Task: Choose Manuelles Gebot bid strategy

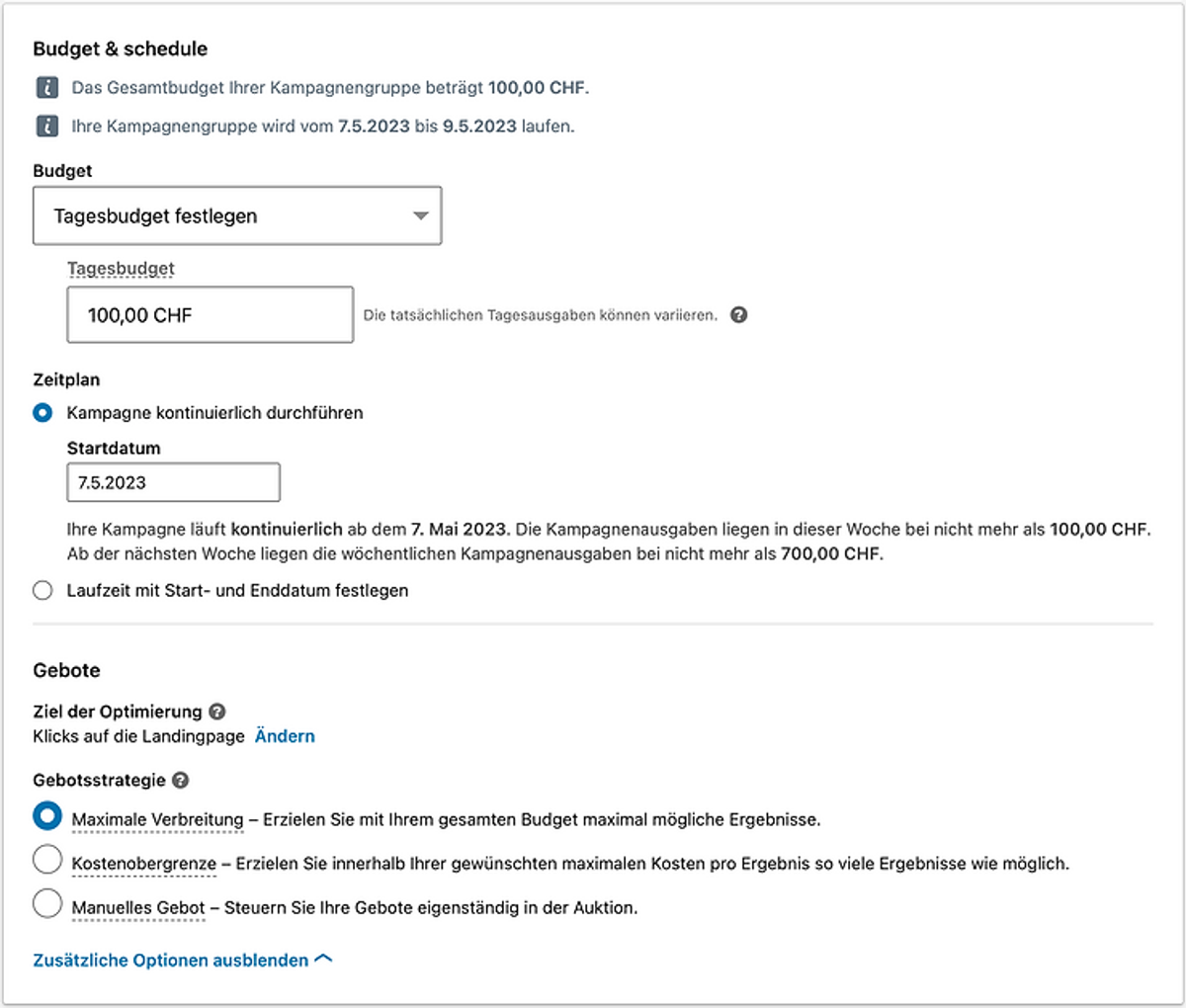Action: pyautogui.click(x=46, y=903)
